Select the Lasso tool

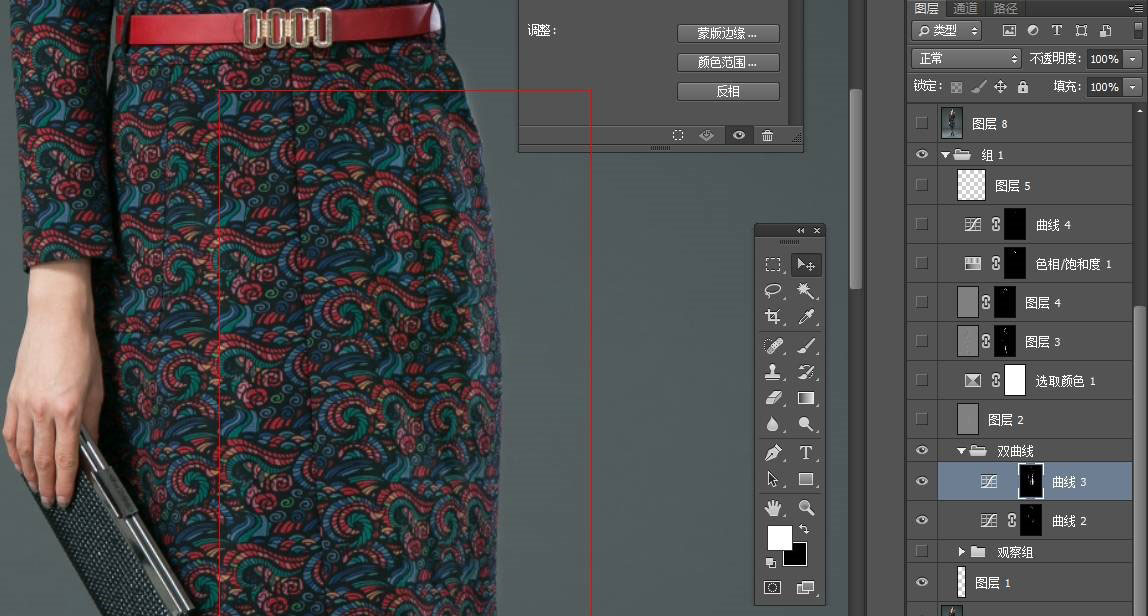point(773,291)
